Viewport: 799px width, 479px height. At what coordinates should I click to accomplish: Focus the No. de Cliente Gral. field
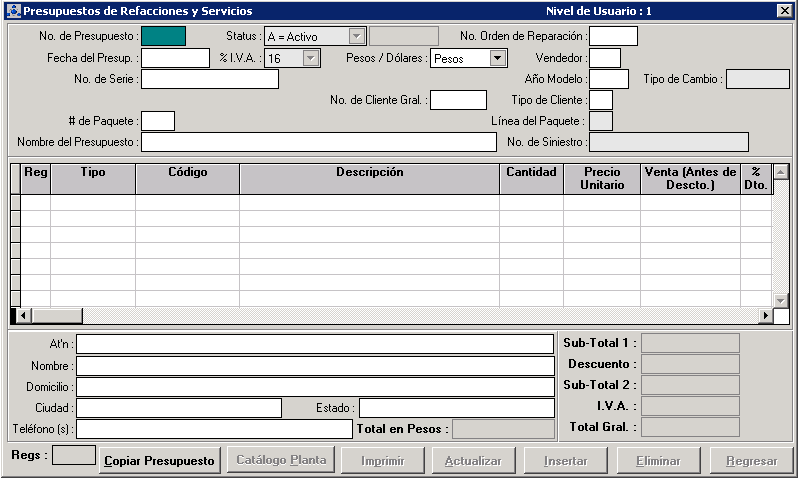pos(458,100)
